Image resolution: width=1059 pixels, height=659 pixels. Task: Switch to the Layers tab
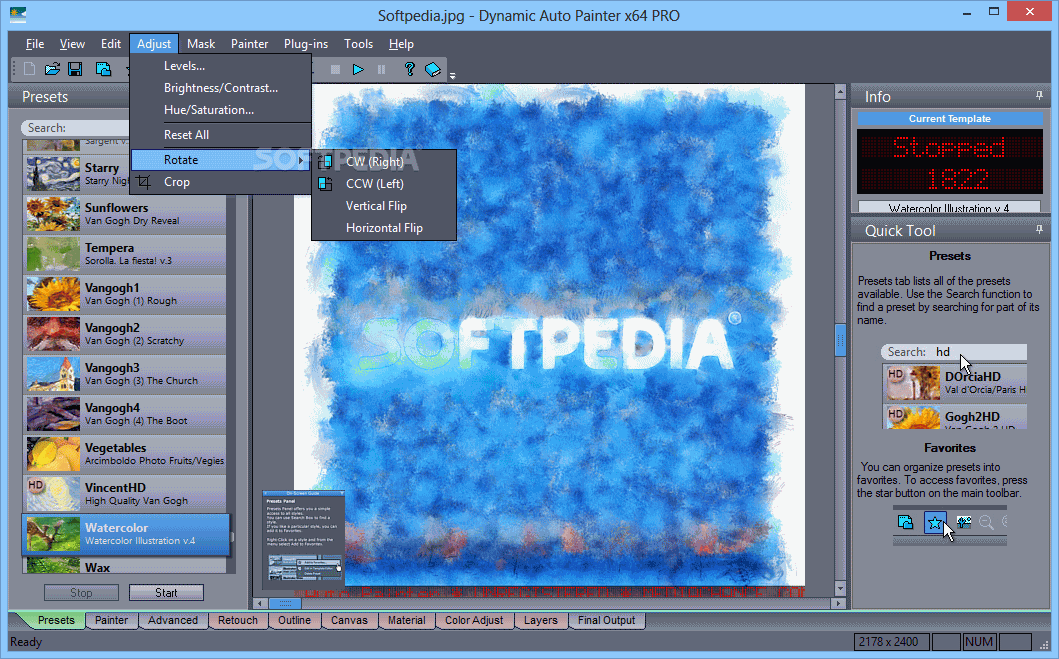(x=540, y=620)
